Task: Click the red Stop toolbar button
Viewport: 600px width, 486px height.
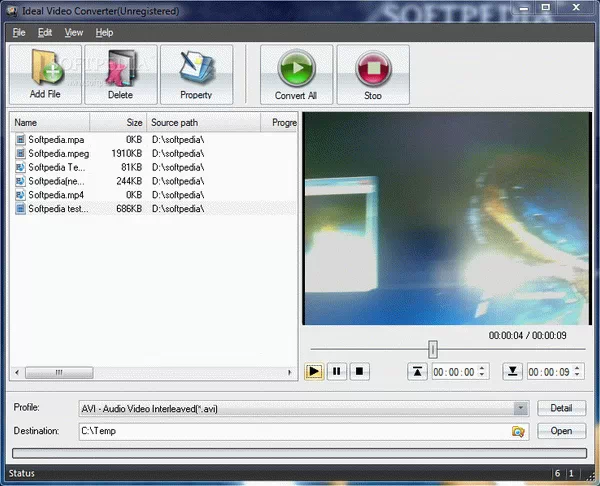Action: (373, 74)
